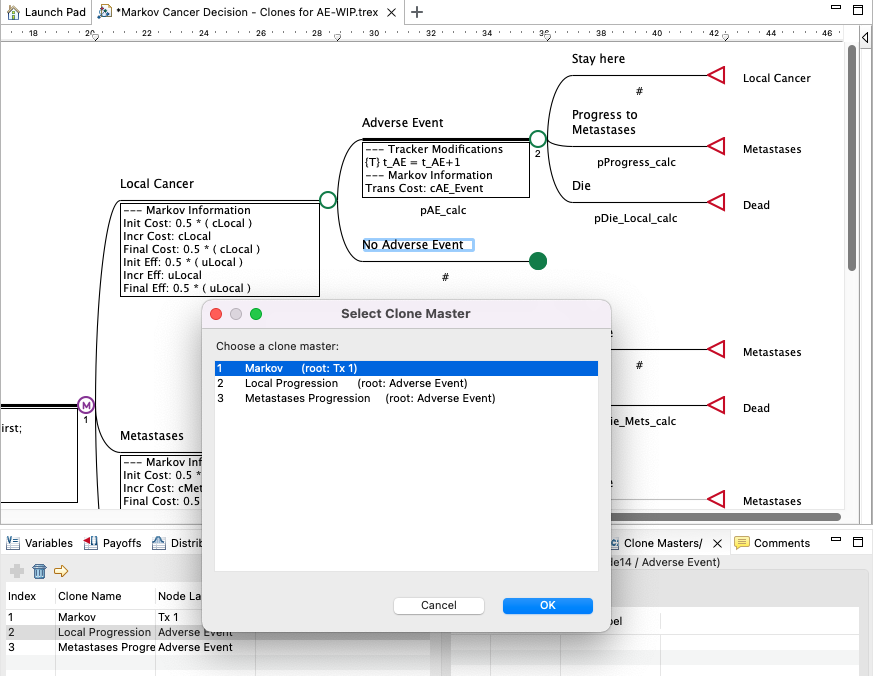This screenshot has height=676, width=877.
Task: Click the Comments speech-bubble icon
Action: point(741,543)
